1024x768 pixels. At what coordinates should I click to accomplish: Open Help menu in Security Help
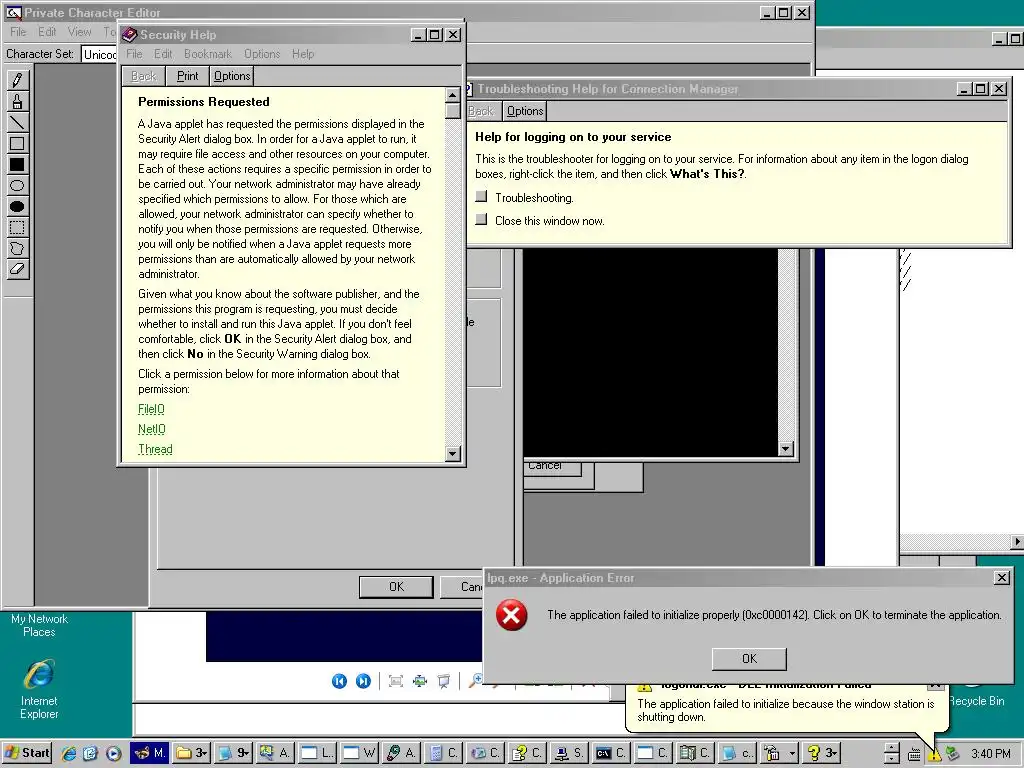coord(303,54)
